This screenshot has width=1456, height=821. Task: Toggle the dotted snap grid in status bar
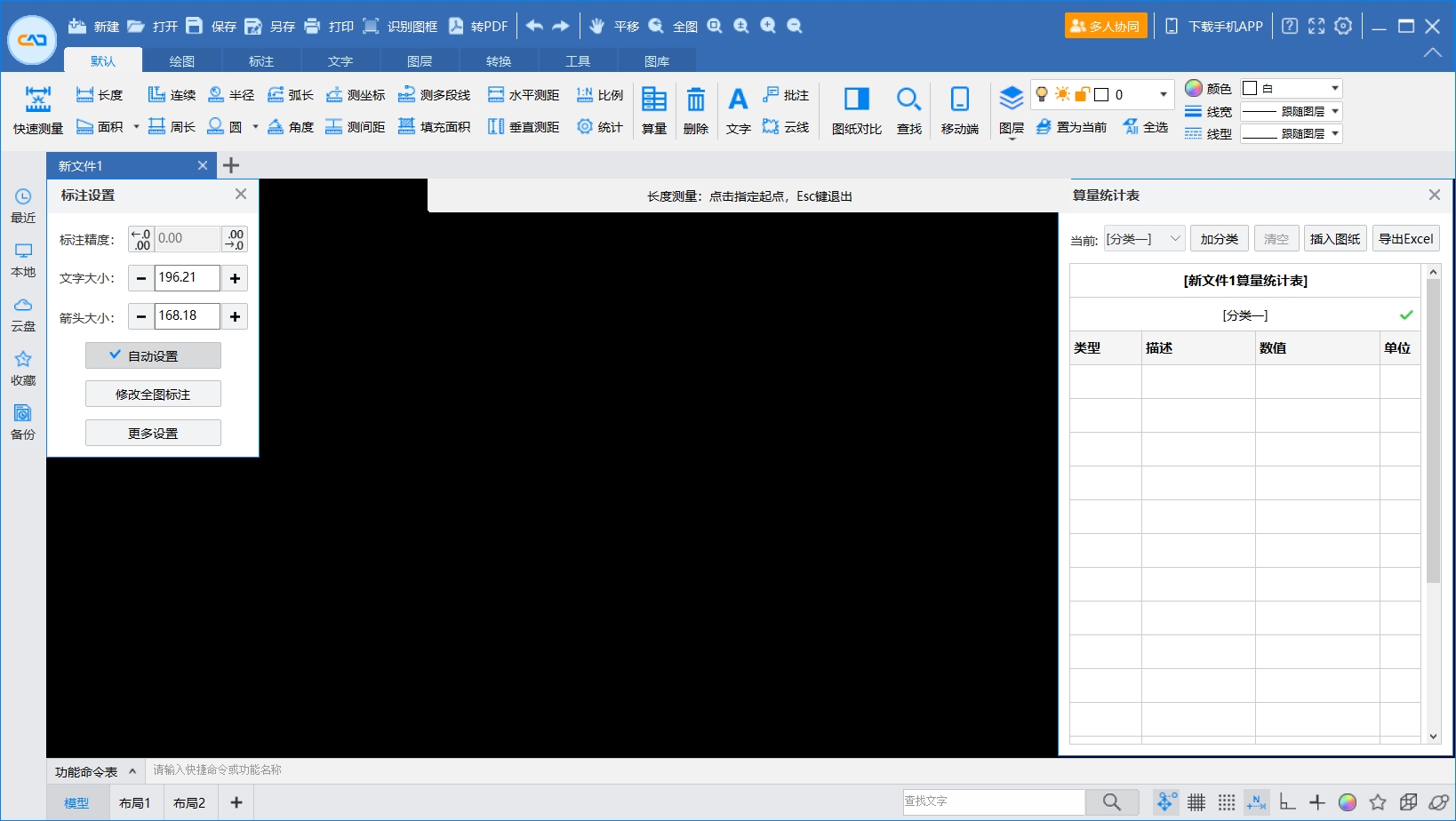coord(1227,802)
